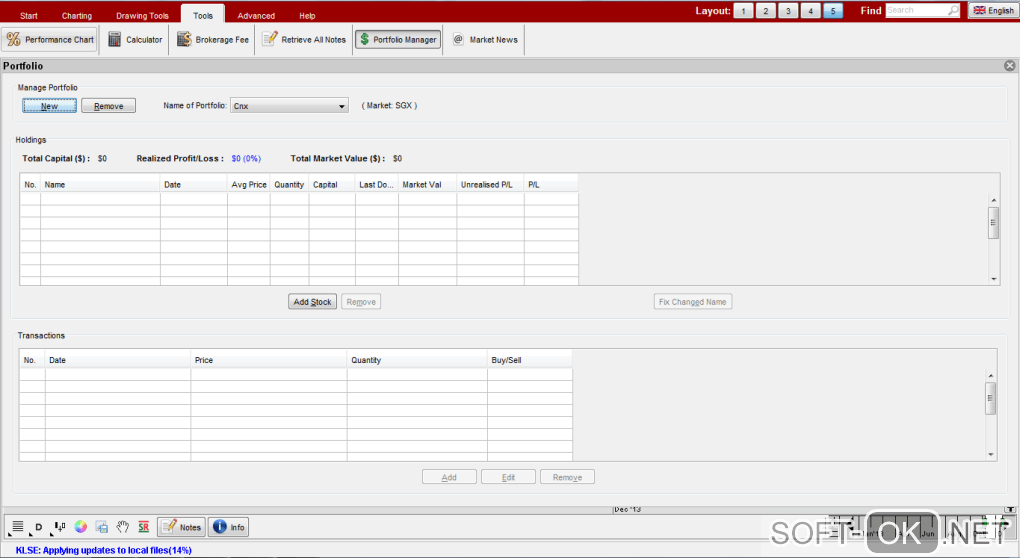Screen dimensions: 1020x558
Task: Click the save chart image icon
Action: 101,527
